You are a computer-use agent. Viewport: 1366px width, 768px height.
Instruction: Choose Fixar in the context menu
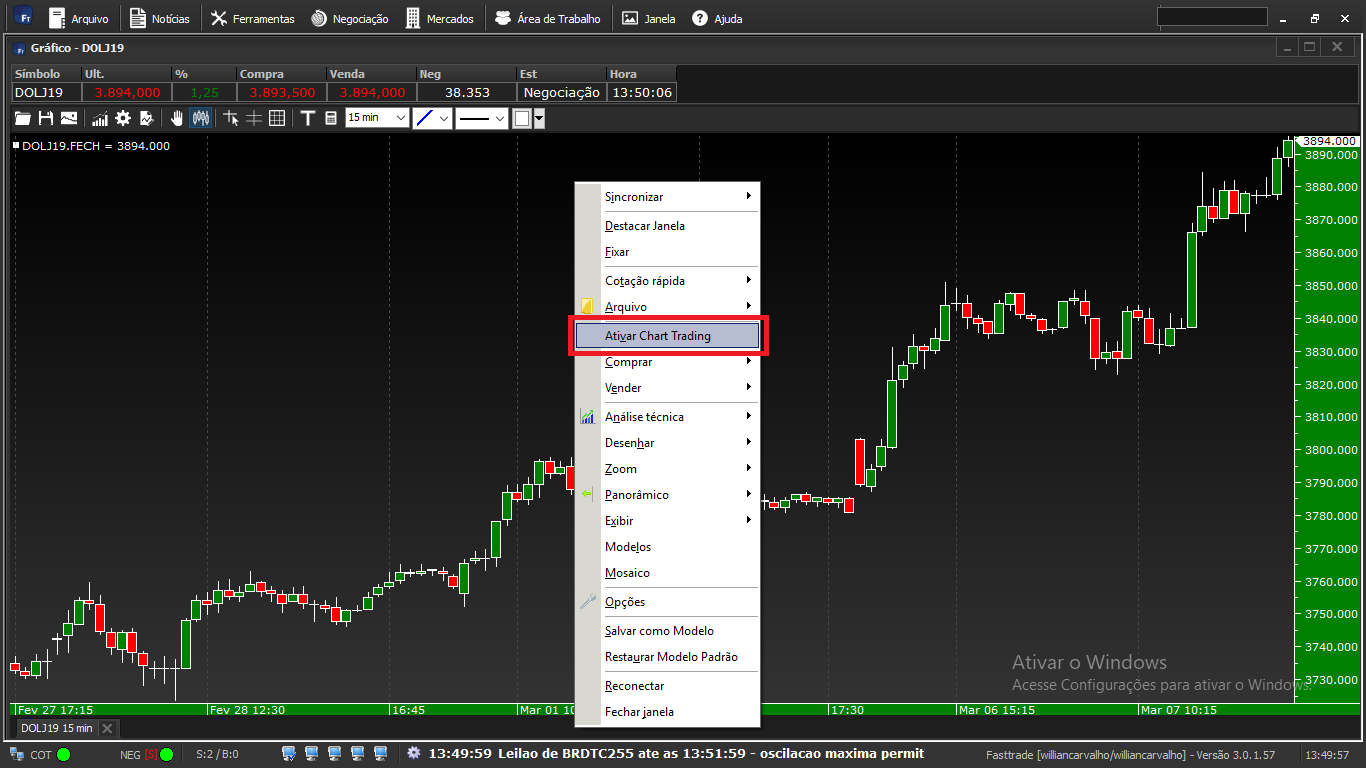click(667, 252)
